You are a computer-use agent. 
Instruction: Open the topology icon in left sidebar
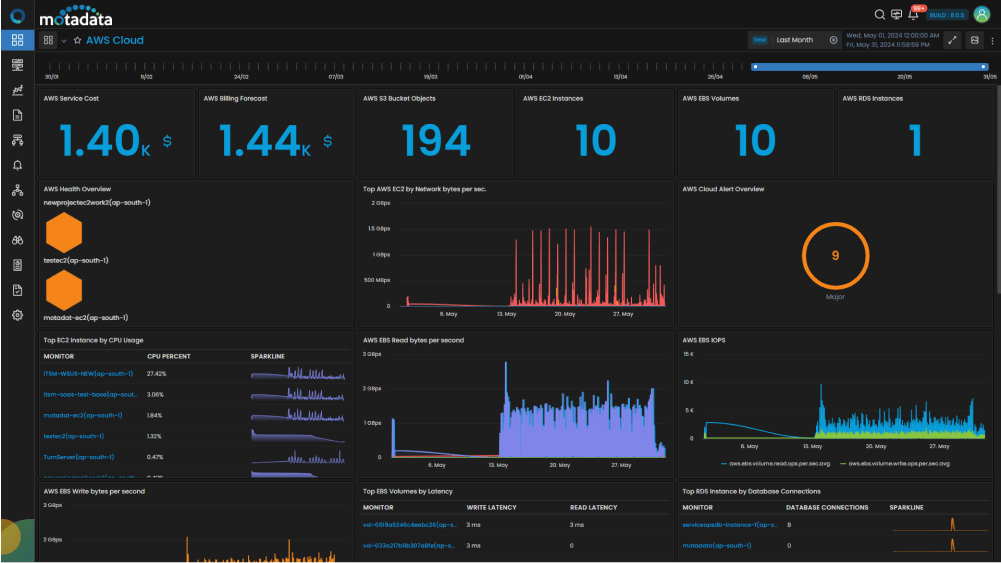click(x=17, y=190)
